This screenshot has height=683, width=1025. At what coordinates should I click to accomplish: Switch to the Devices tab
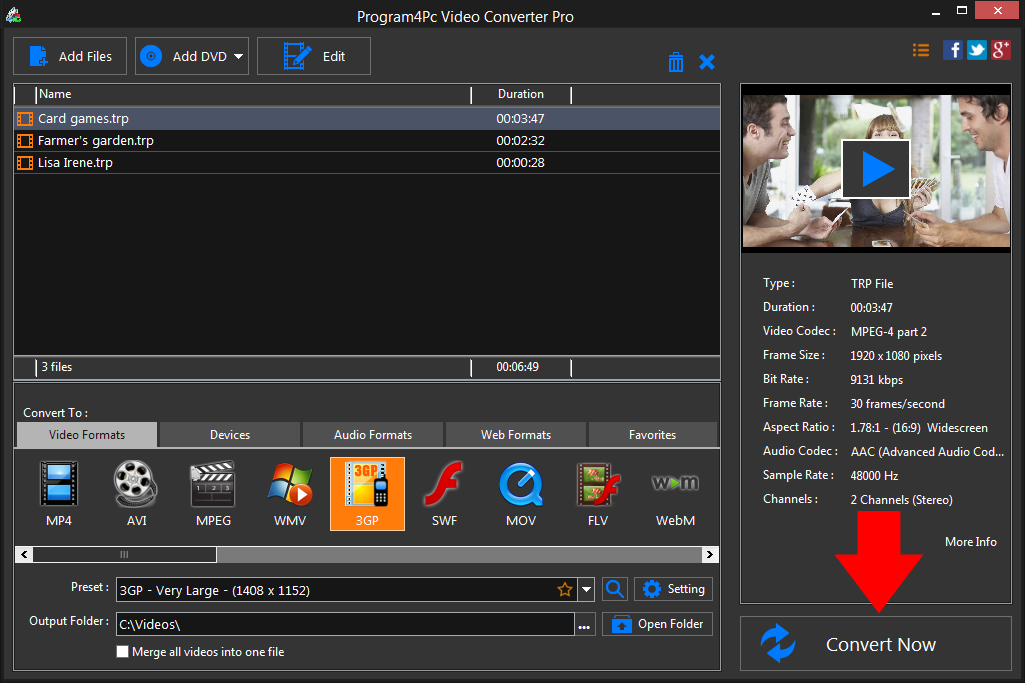tap(229, 434)
